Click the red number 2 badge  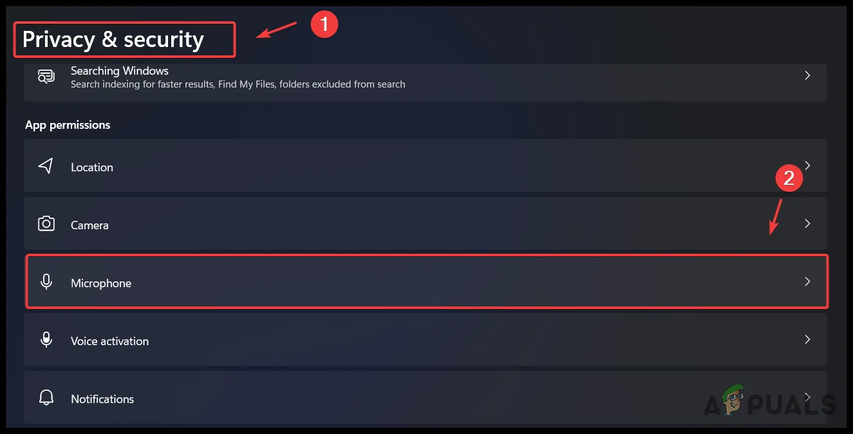(789, 178)
